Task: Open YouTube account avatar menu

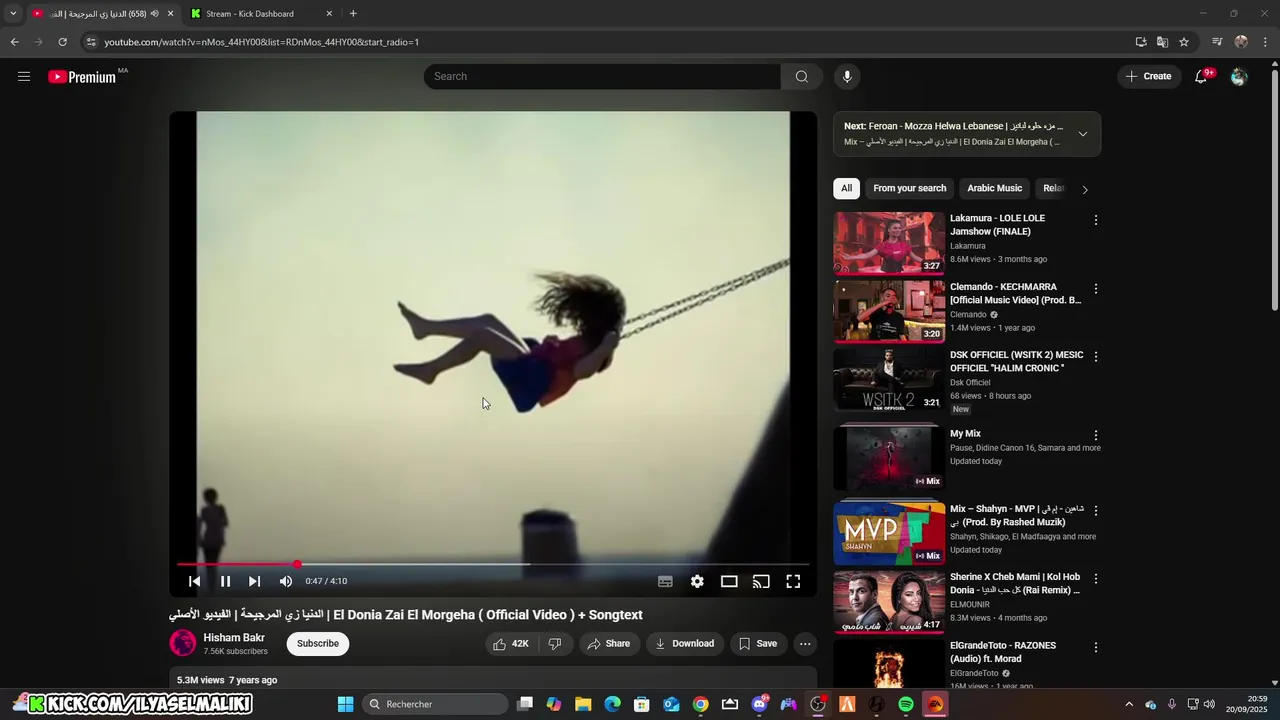Action: tap(1239, 76)
